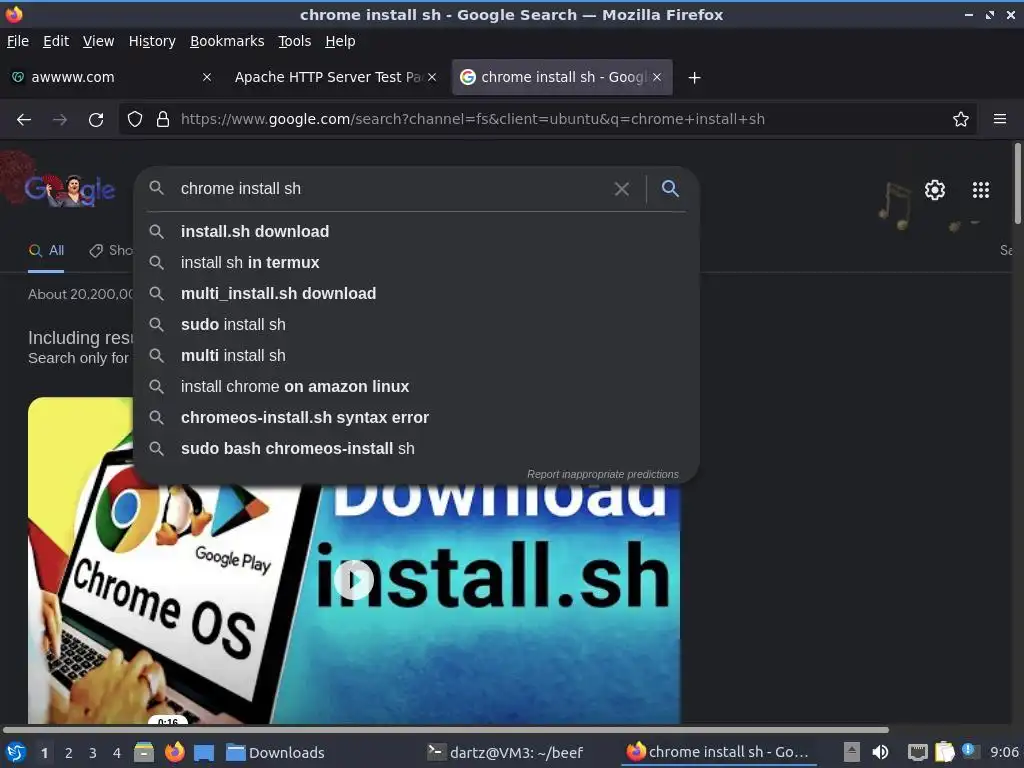Open the network tray icon

coord(918,753)
